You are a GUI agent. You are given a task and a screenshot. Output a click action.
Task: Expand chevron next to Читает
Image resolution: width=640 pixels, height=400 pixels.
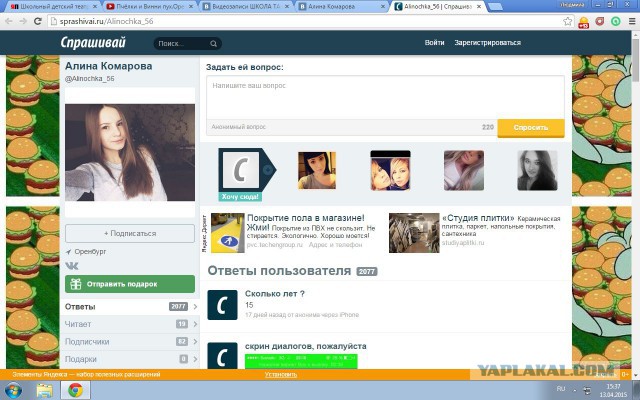[x=195, y=324]
